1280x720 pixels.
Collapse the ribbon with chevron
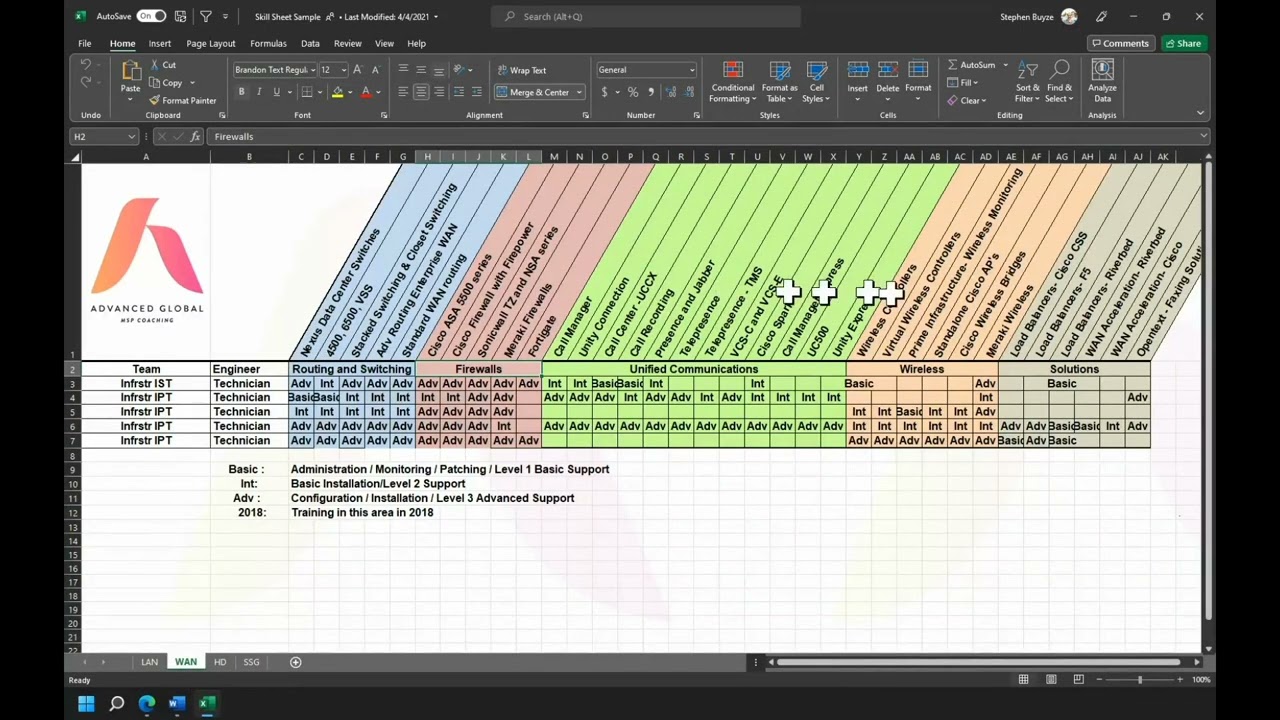[x=1200, y=113]
